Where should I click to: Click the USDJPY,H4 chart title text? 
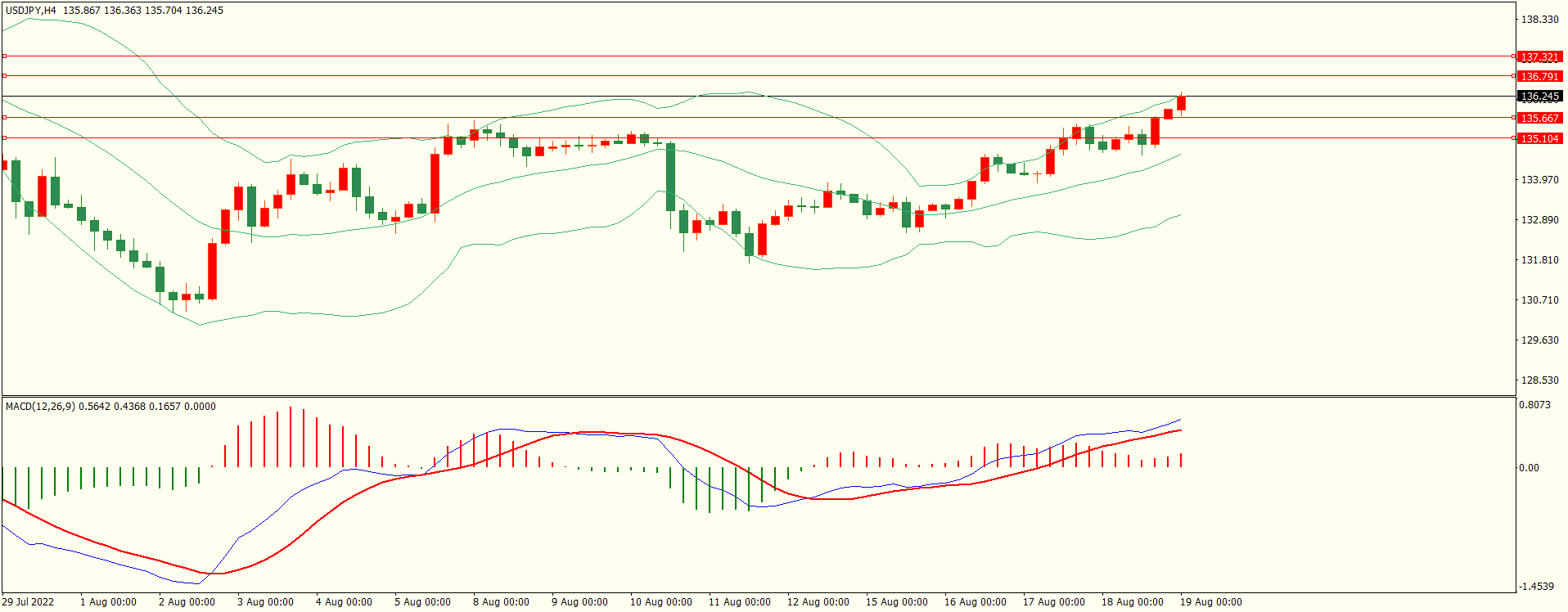coord(31,11)
